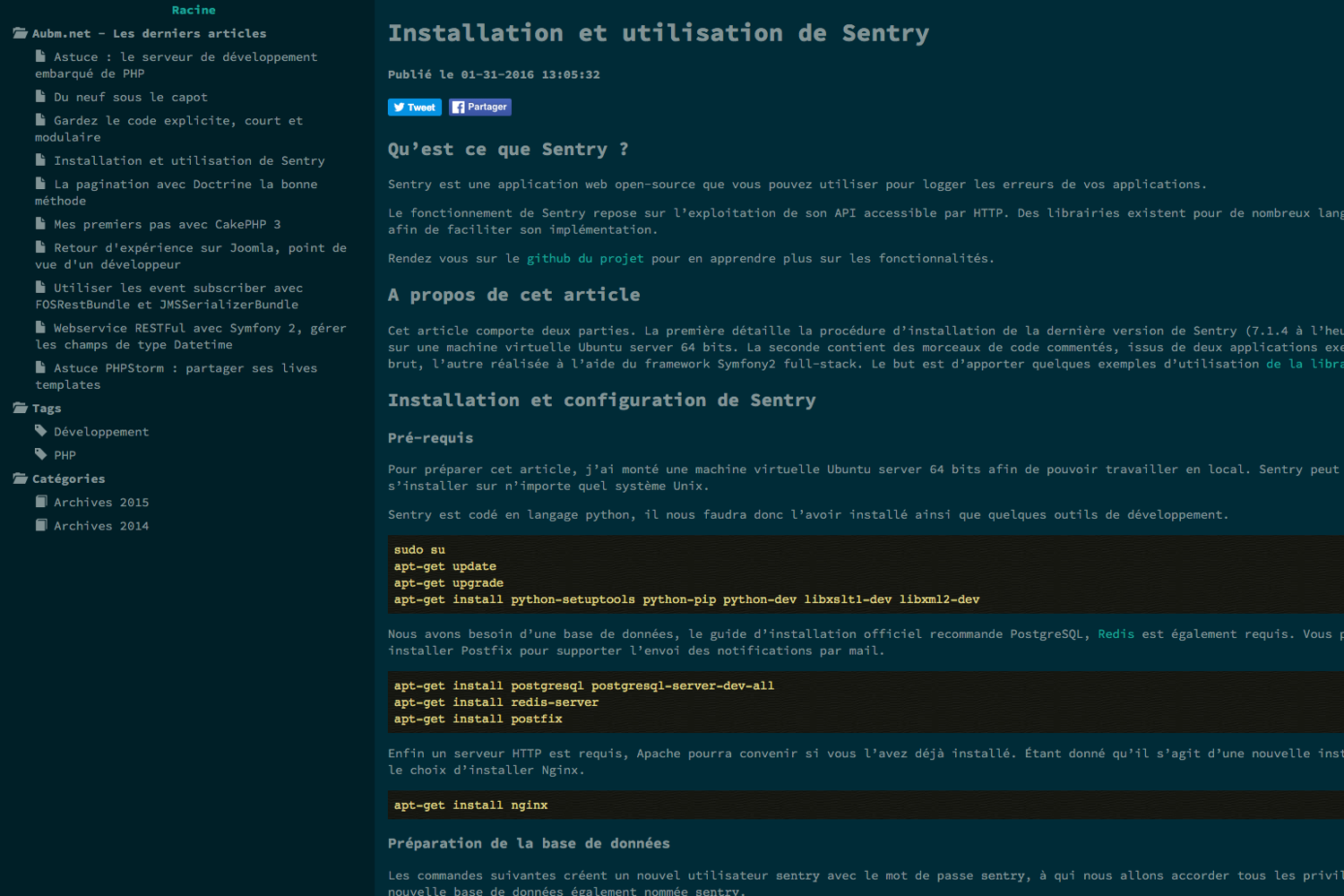
Task: Click the heading 'Qu'est ce que Sentry ?'
Action: [508, 150]
